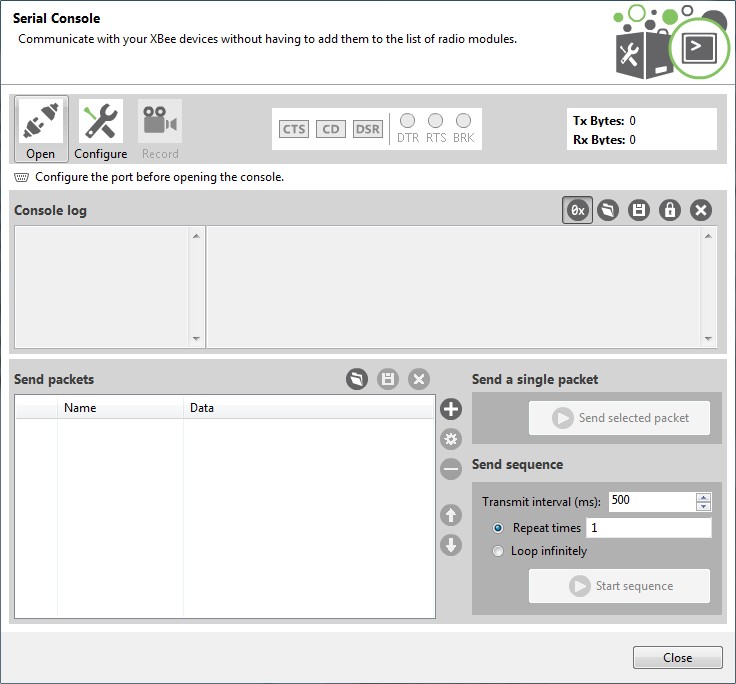736x684 pixels.
Task: Toggle the RTS line
Action: [436, 121]
